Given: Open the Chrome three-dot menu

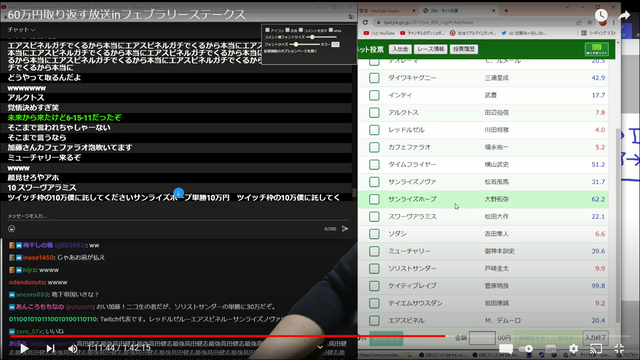Looking at the screenshot, I should (x=613, y=22).
